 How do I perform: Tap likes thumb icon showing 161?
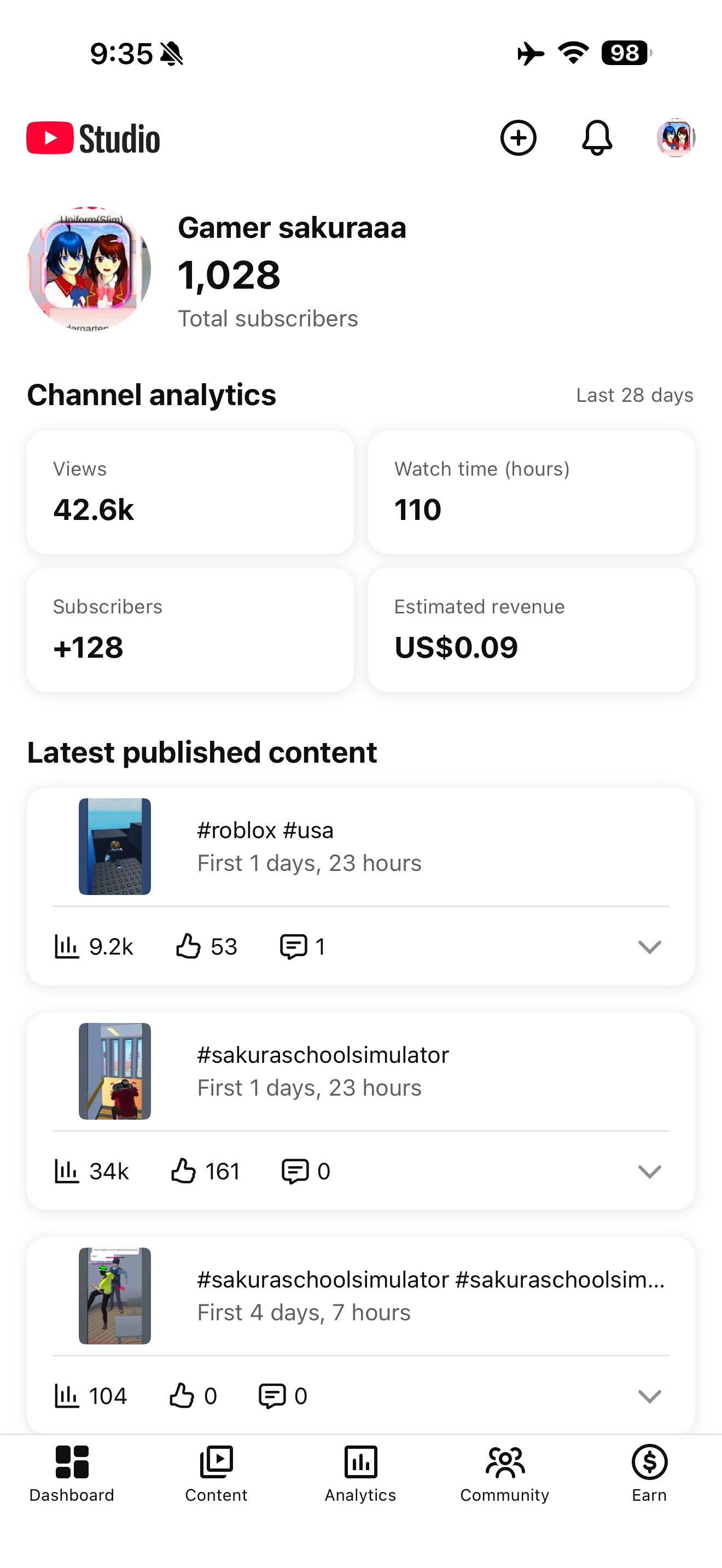tap(183, 1171)
